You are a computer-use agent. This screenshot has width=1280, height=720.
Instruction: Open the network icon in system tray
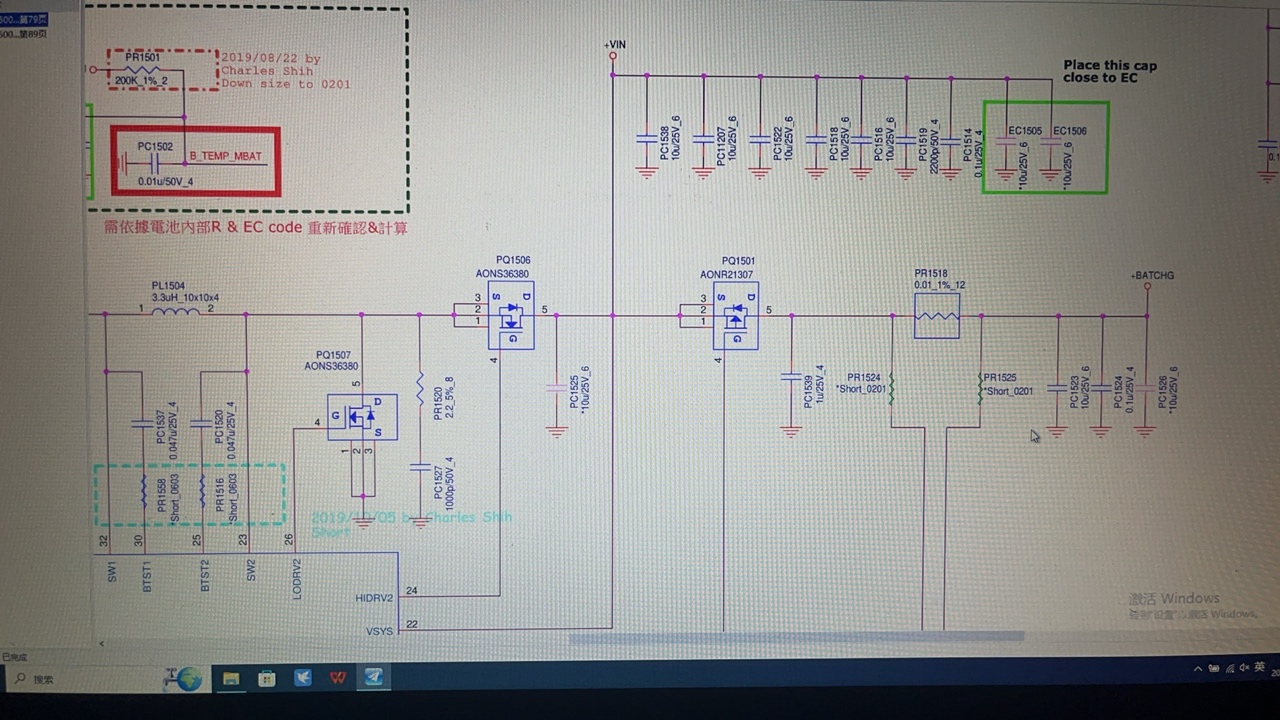click(1228, 668)
